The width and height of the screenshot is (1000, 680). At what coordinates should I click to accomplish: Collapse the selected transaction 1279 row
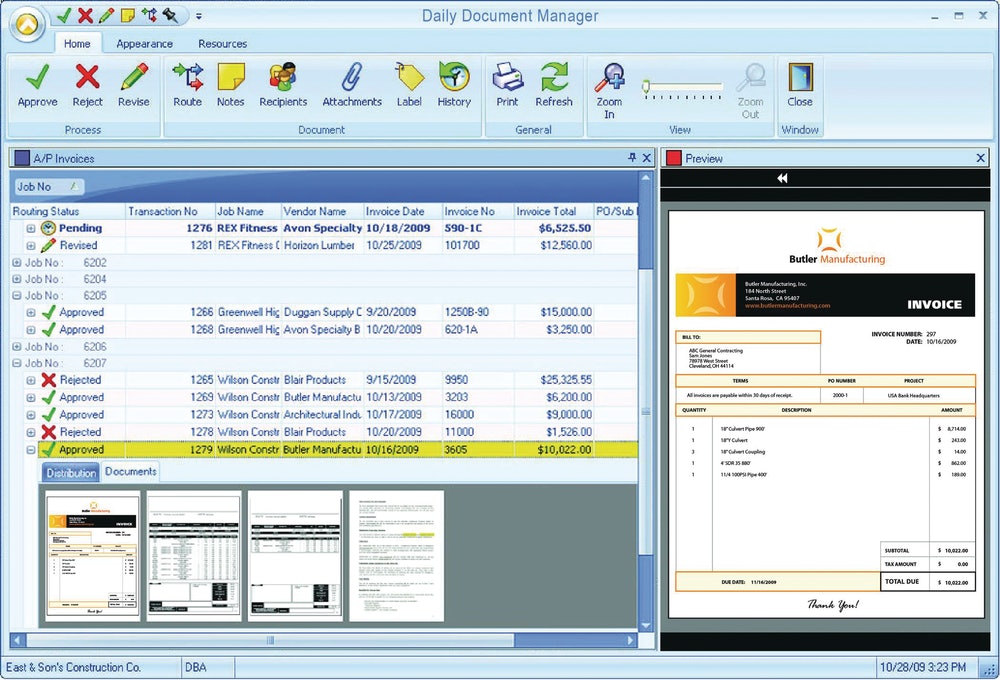31,450
